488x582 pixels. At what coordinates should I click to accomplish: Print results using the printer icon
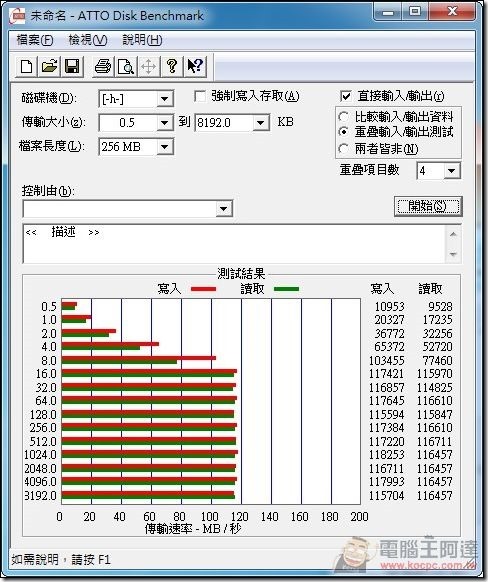(x=103, y=67)
